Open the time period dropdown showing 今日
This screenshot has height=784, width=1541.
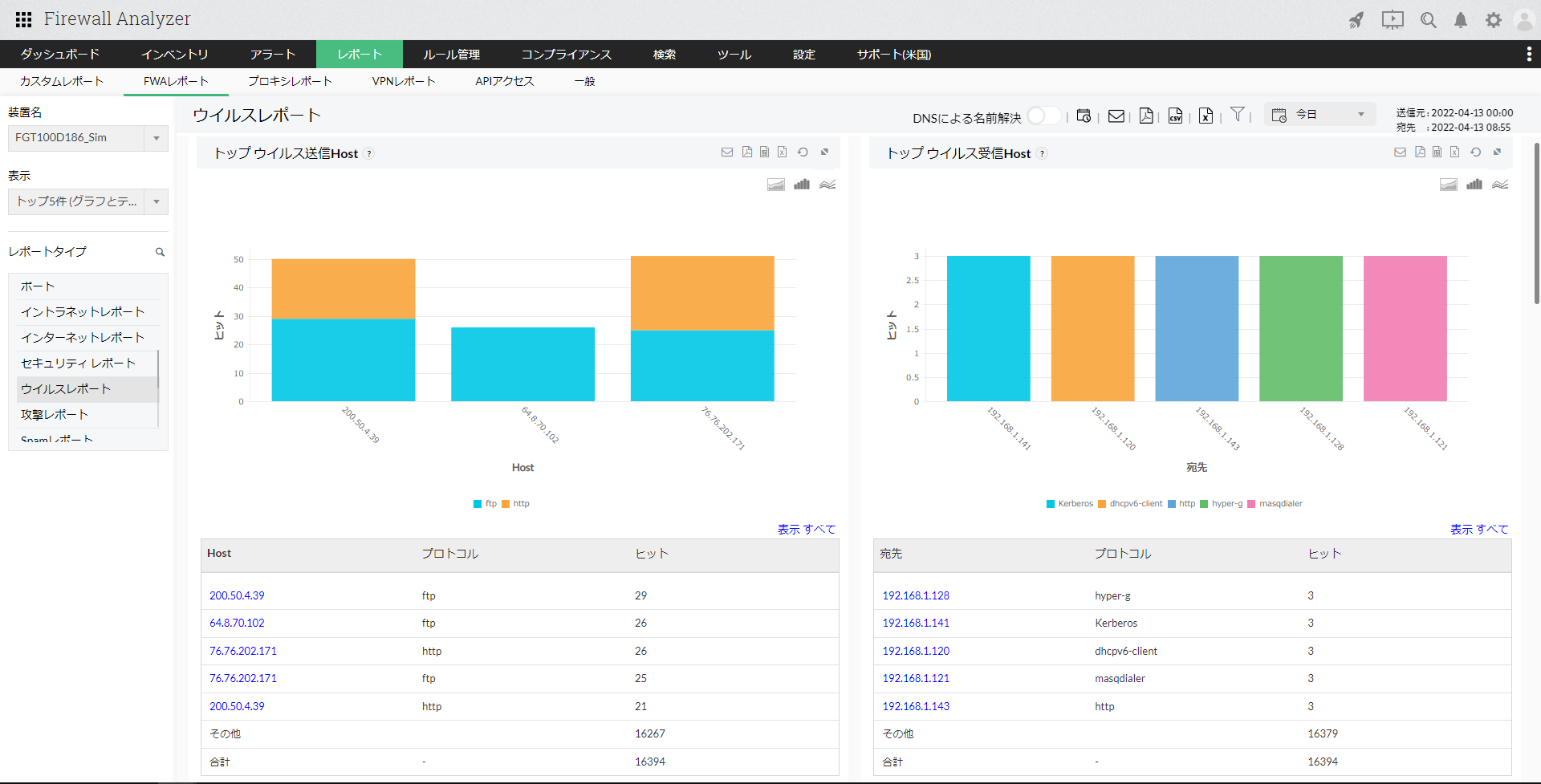pyautogui.click(x=1320, y=115)
